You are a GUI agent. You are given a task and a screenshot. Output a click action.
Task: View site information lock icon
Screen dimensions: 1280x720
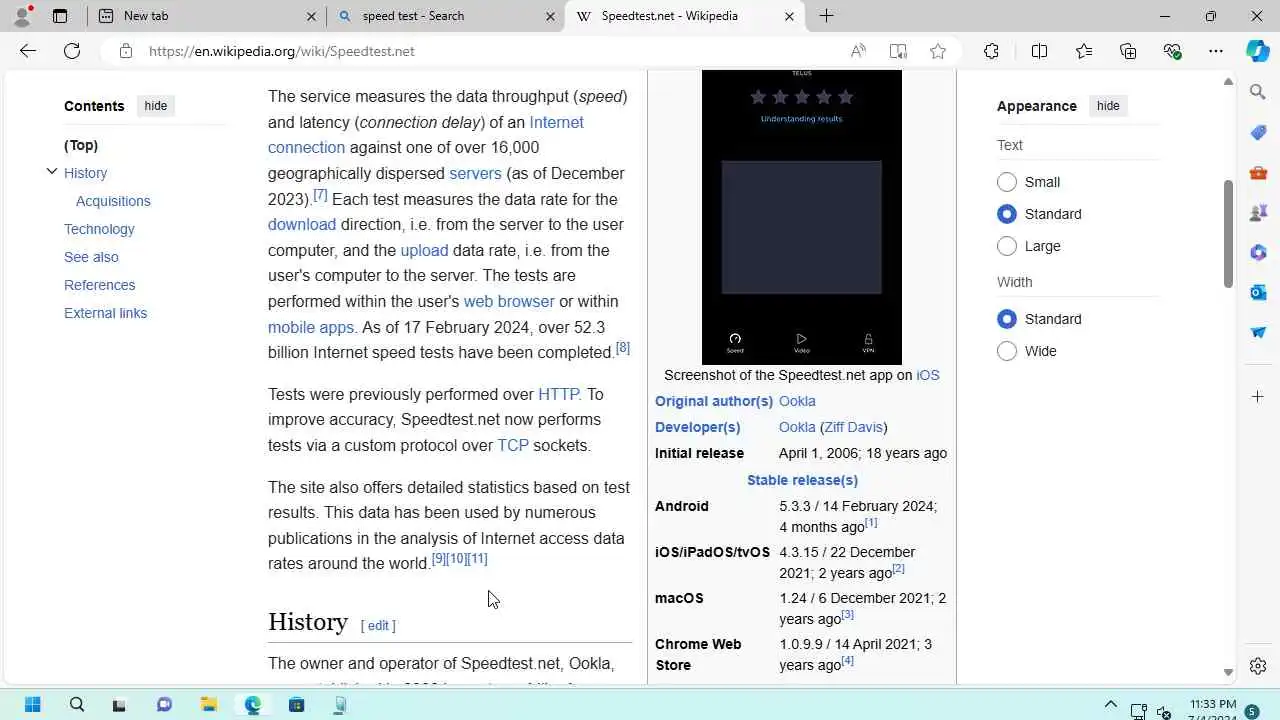coord(126,51)
